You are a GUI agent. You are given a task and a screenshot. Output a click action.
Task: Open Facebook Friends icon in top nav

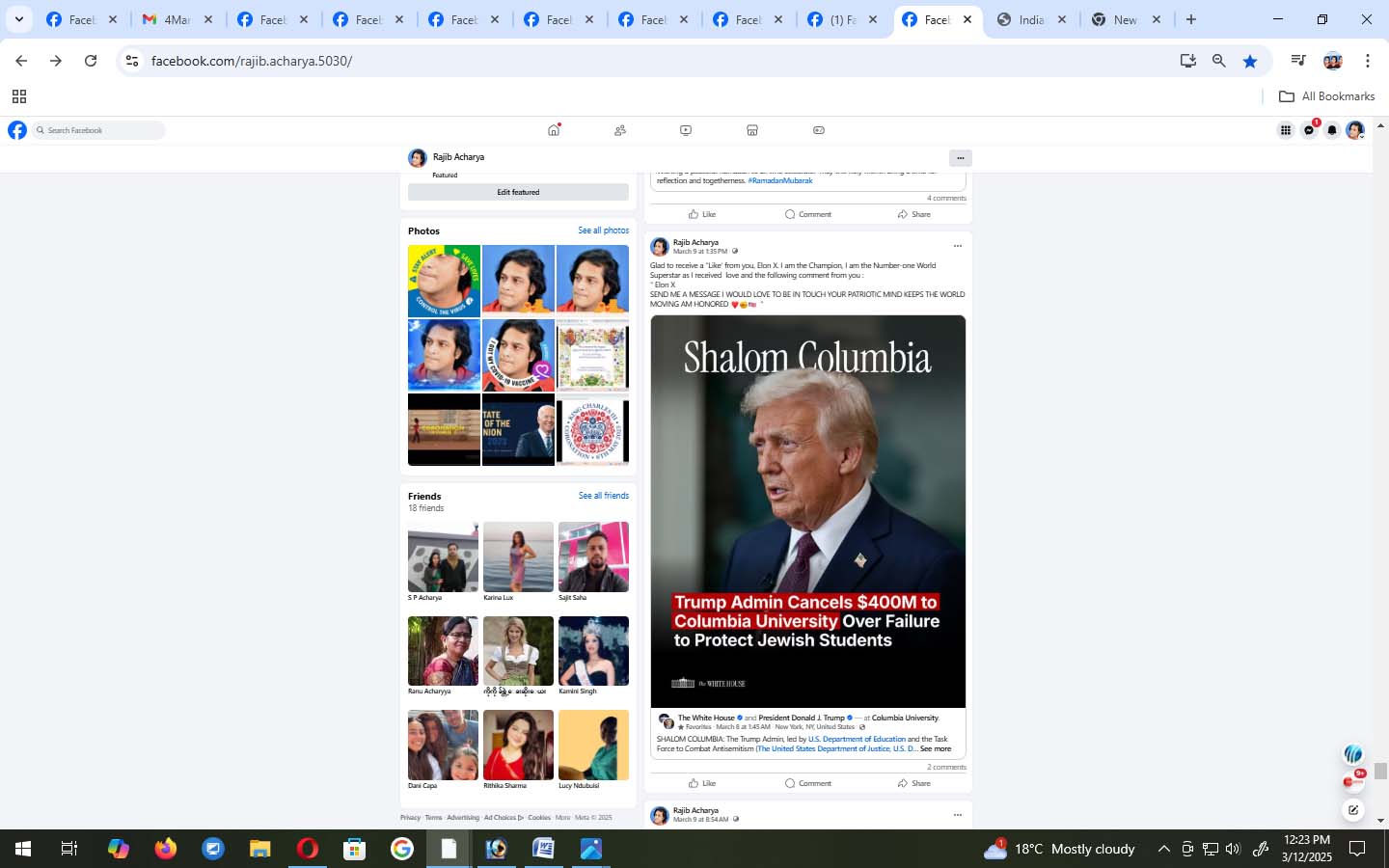tap(620, 130)
